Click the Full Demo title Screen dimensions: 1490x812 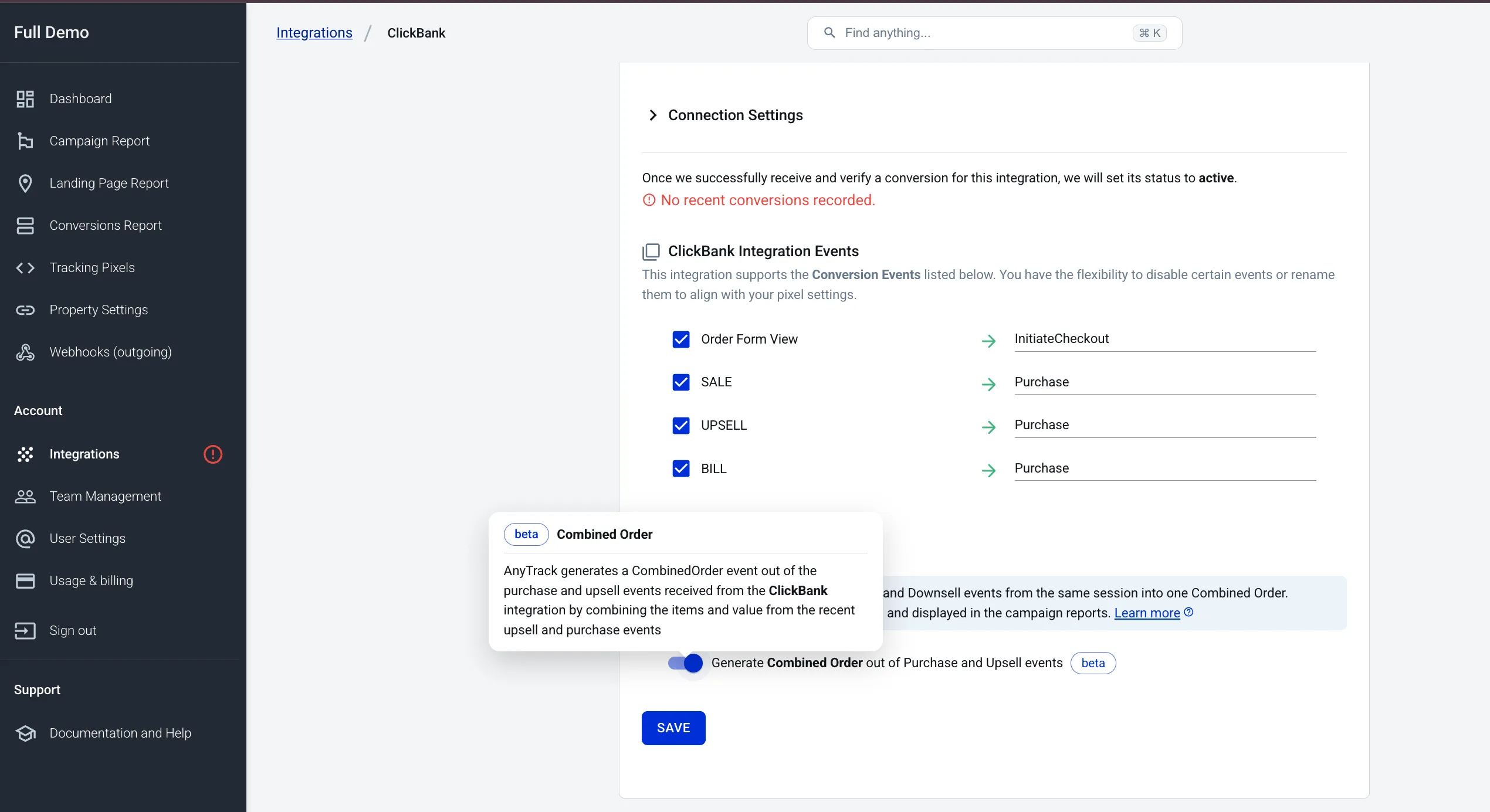click(51, 32)
